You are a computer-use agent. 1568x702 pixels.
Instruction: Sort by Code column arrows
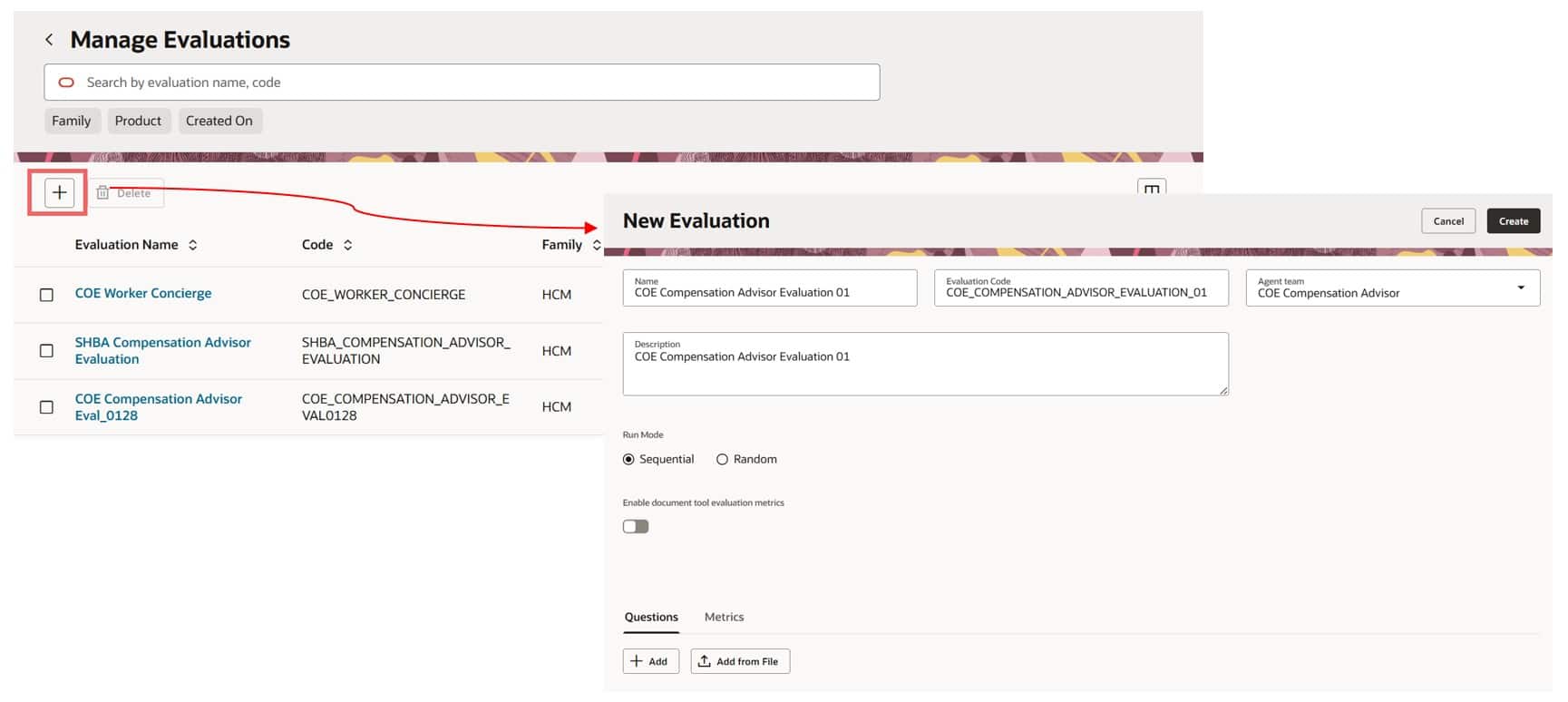pos(347,245)
